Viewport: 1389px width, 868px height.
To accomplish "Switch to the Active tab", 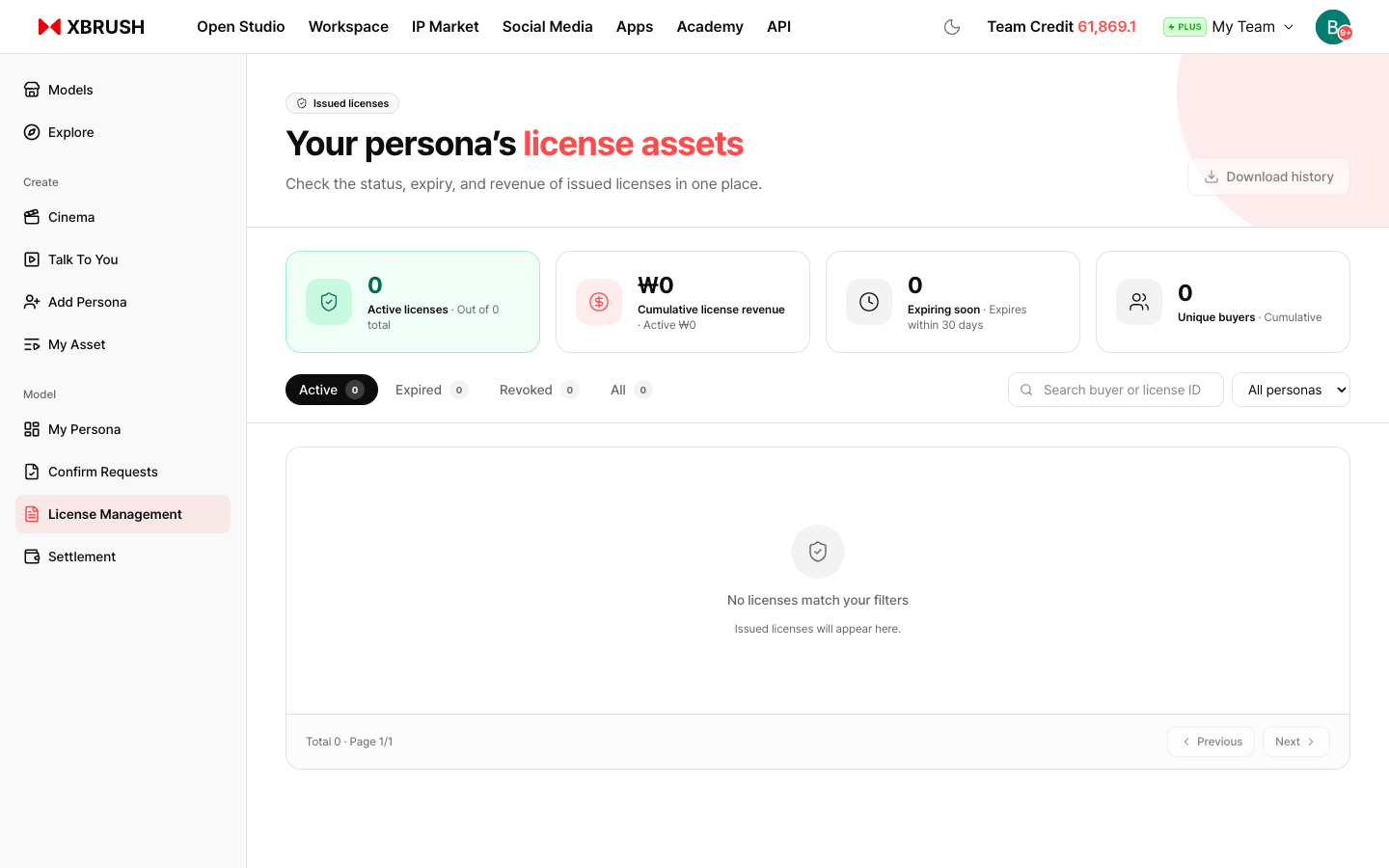I will point(332,390).
